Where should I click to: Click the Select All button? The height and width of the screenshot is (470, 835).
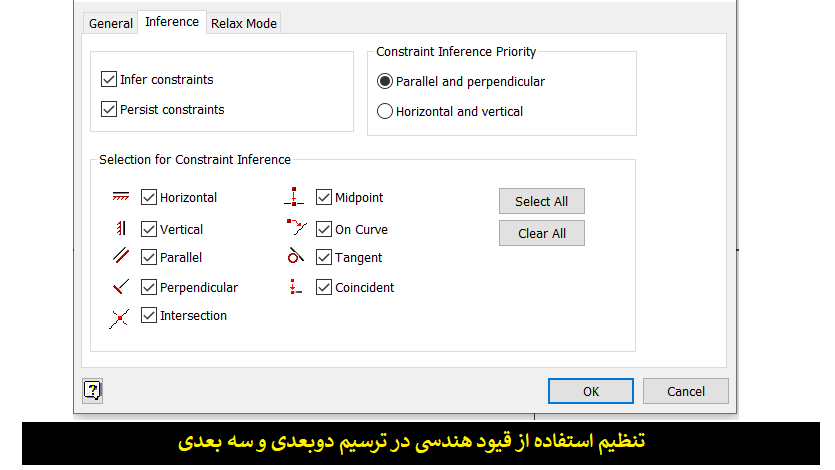pos(542,201)
